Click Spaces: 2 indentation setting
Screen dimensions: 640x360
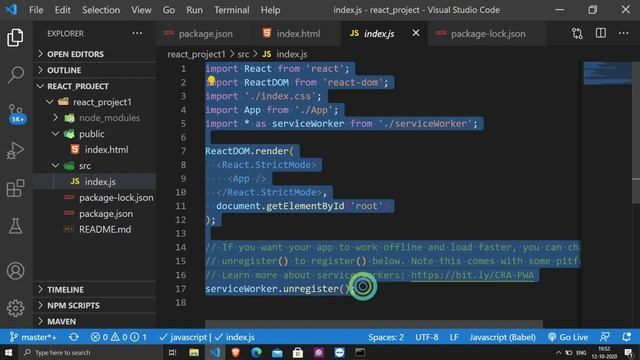tap(386, 337)
